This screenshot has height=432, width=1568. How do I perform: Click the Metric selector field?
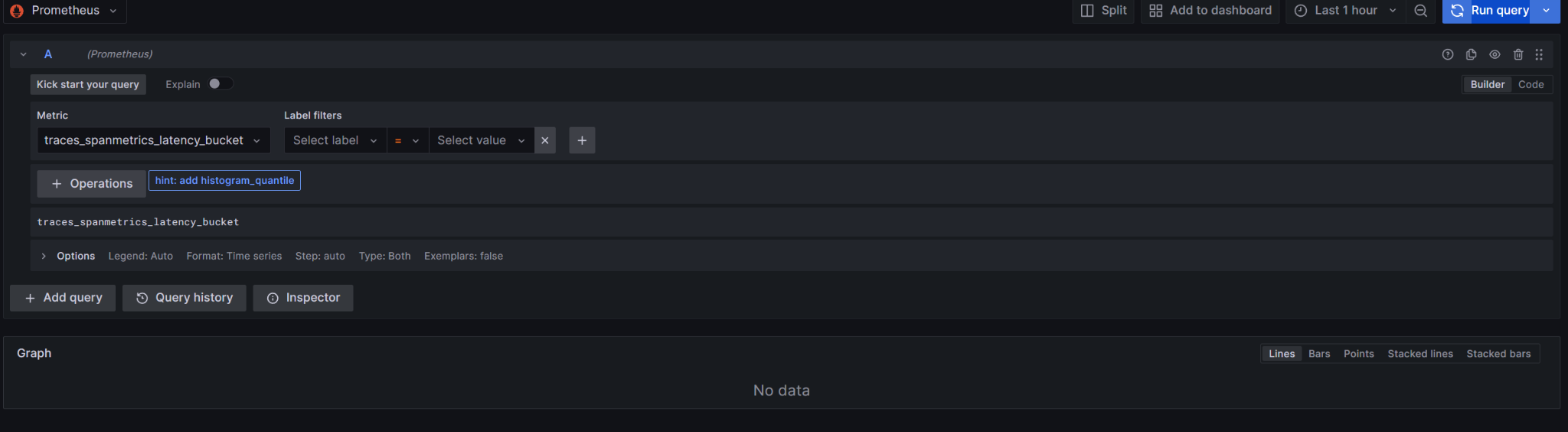152,140
